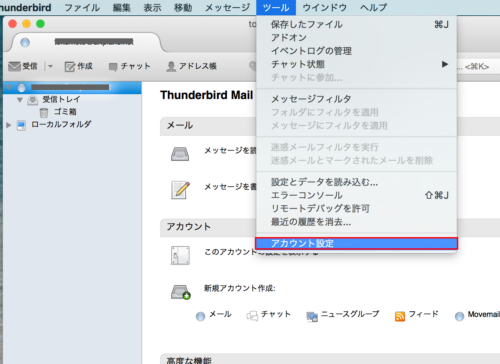Click the 受信 envelope icon in toolbar
500x364 pixels.
tap(14, 66)
